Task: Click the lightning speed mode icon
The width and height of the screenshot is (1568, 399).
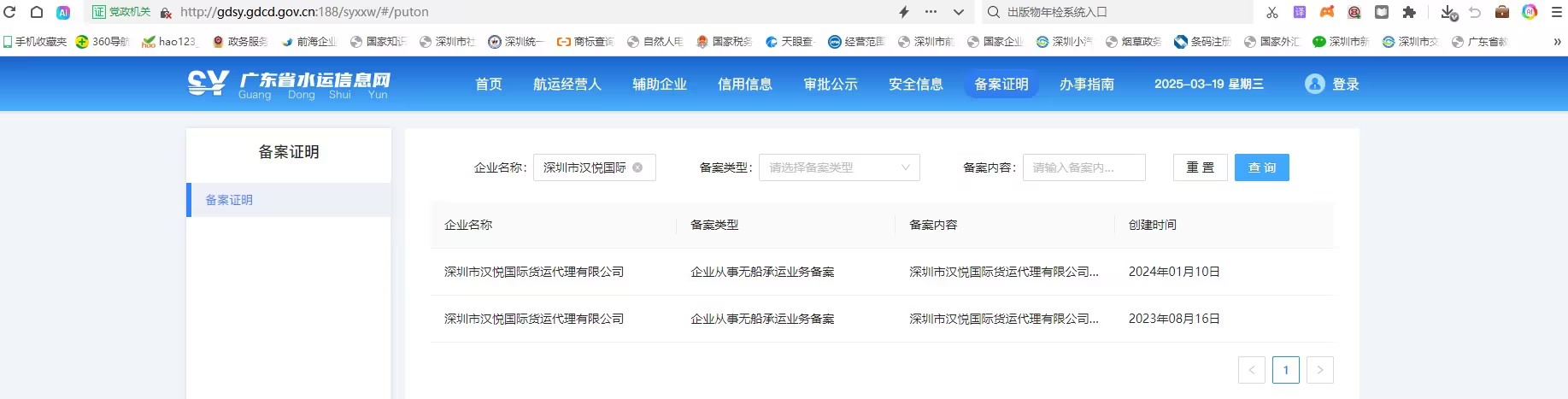Action: 904,12
